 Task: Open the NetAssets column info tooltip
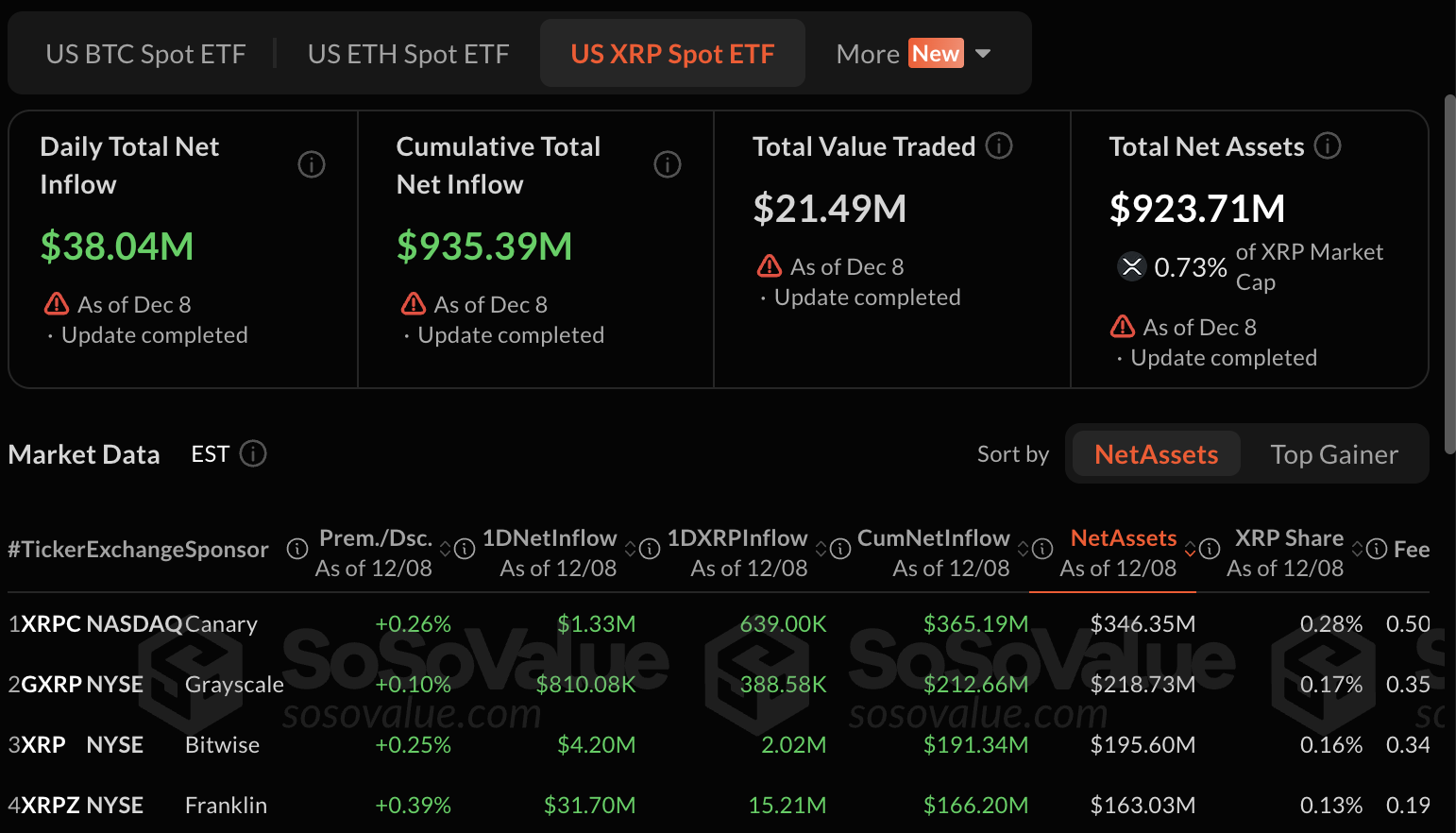1210,549
